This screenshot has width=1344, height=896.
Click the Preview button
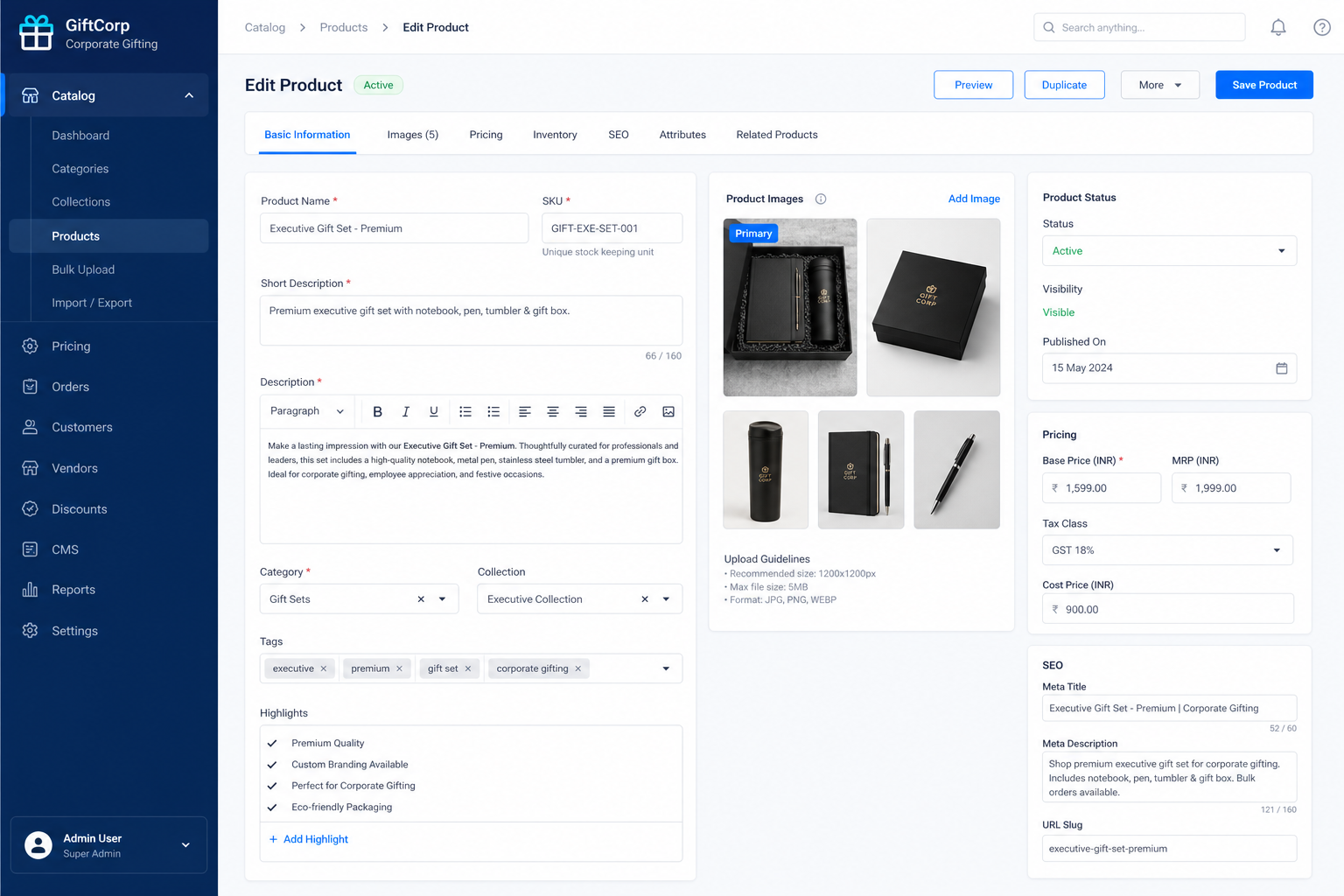pos(973,85)
